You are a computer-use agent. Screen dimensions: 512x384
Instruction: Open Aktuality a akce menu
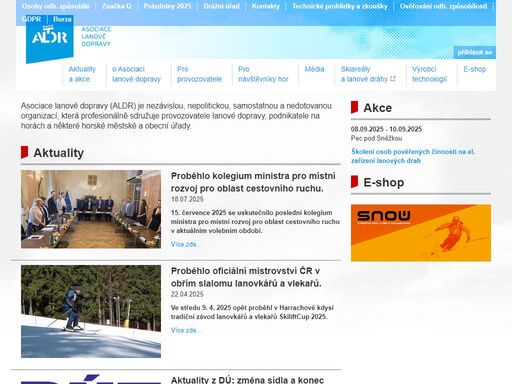[x=82, y=74]
